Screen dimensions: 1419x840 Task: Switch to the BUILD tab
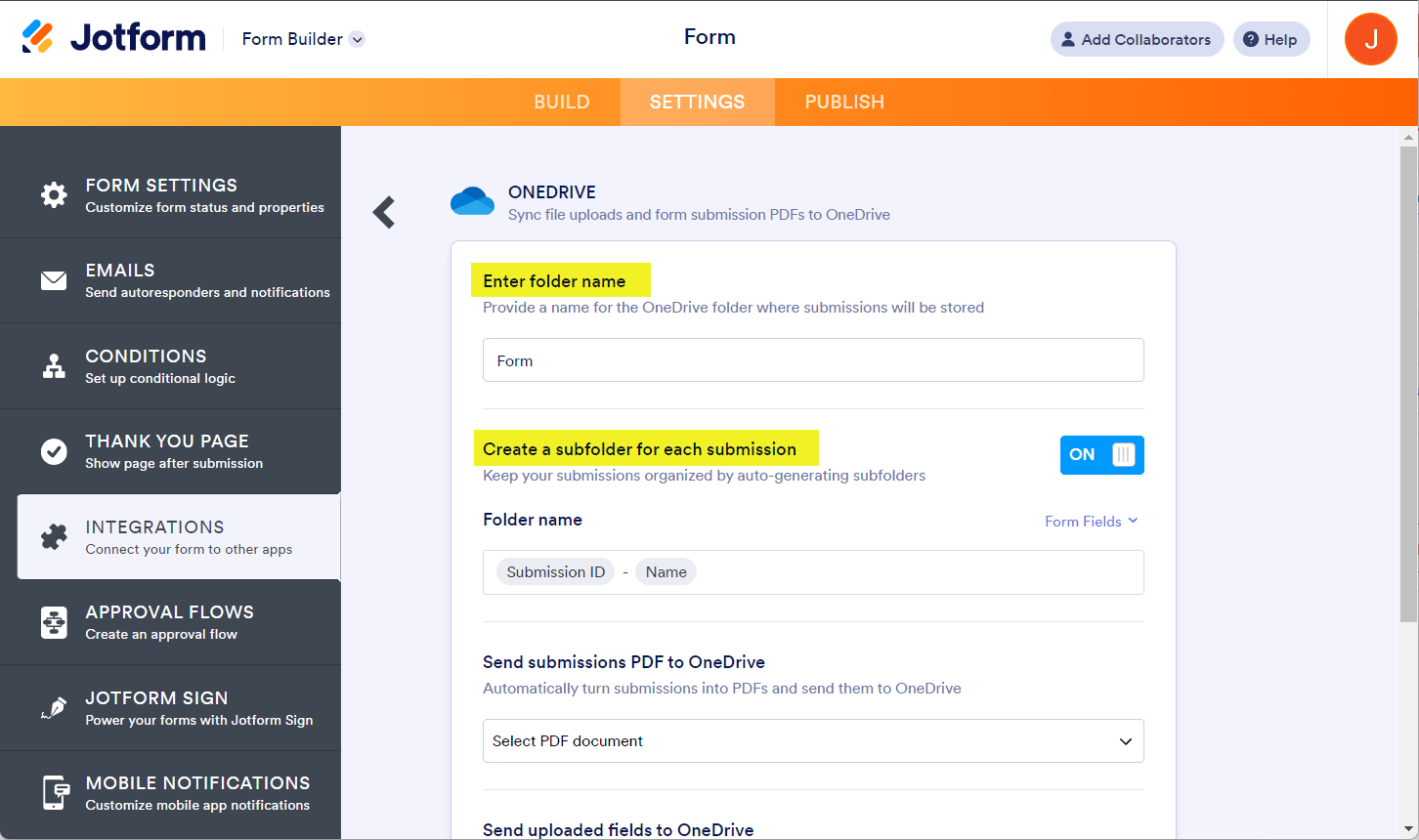click(562, 103)
